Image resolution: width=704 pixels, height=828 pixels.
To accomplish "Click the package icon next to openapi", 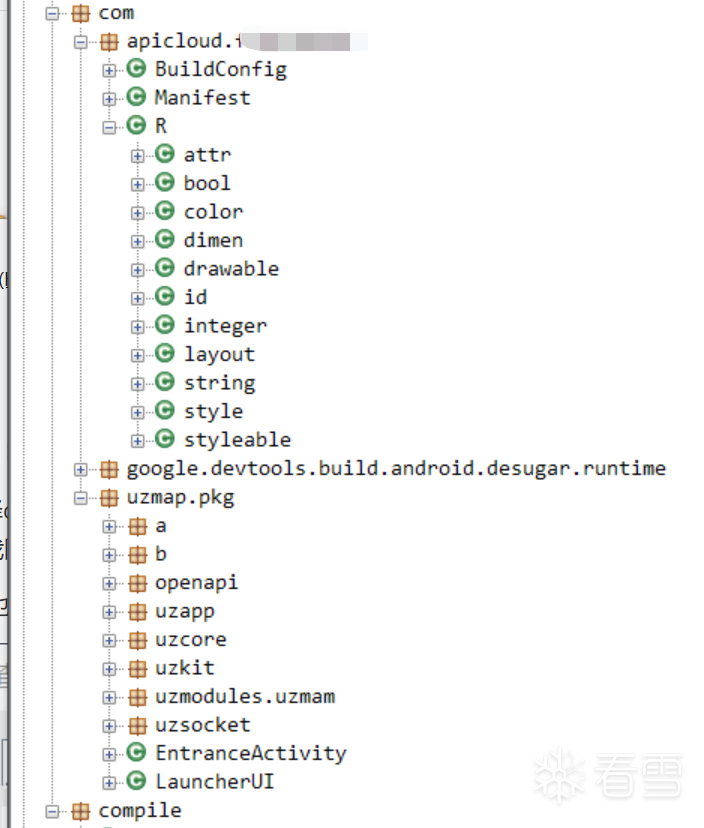I will click(137, 583).
